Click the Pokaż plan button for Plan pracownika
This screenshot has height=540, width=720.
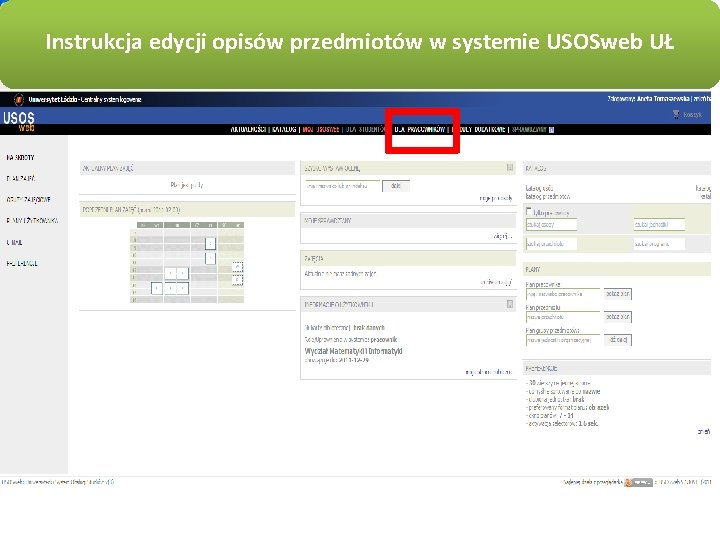(618, 294)
